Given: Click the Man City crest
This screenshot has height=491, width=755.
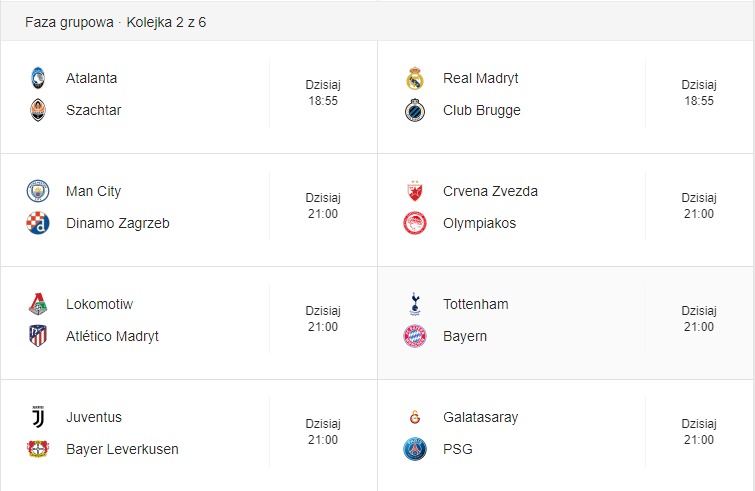Looking at the screenshot, I should pos(38,191).
